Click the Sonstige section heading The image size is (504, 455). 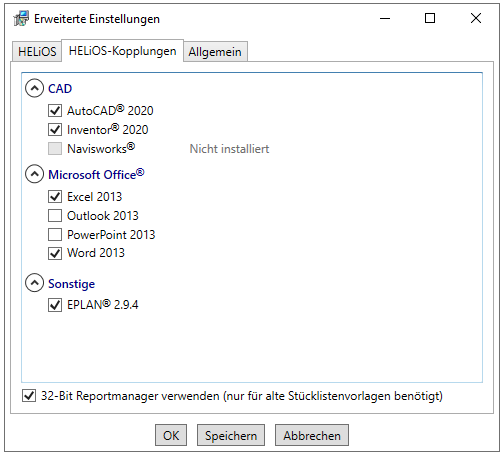pyautogui.click(x=72, y=284)
